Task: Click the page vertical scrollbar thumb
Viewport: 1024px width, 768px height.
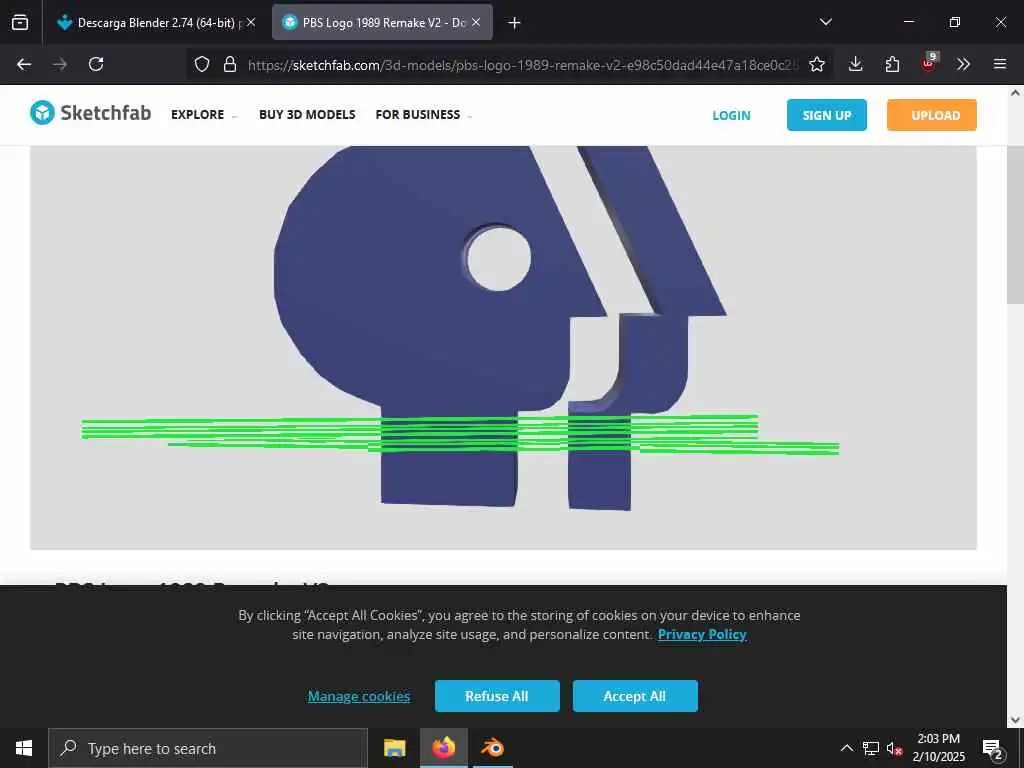Action: point(1015,223)
